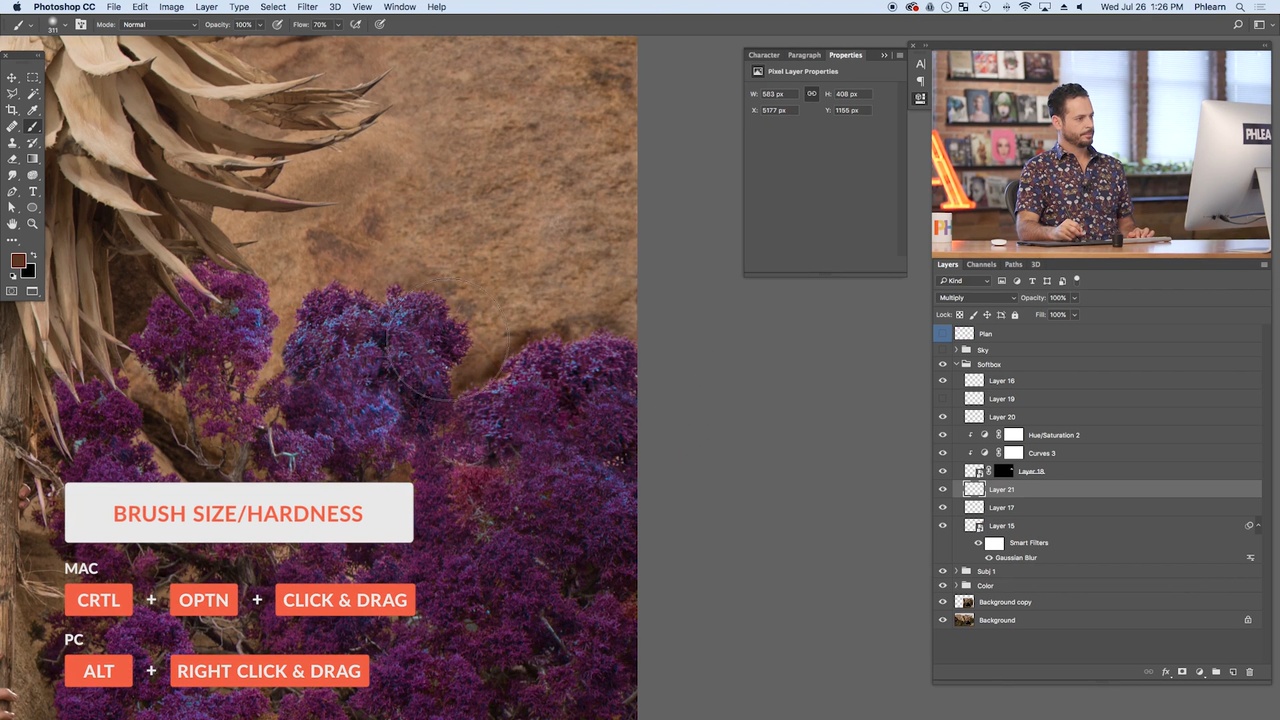Switch to the Channels tab
Viewport: 1280px width, 720px height.
coord(981,265)
